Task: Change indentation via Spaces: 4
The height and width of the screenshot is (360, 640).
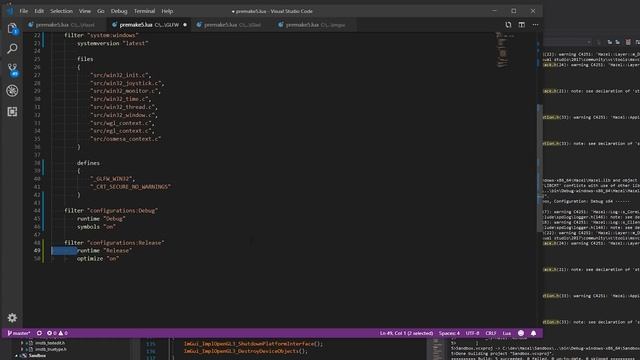Action: [449, 333]
